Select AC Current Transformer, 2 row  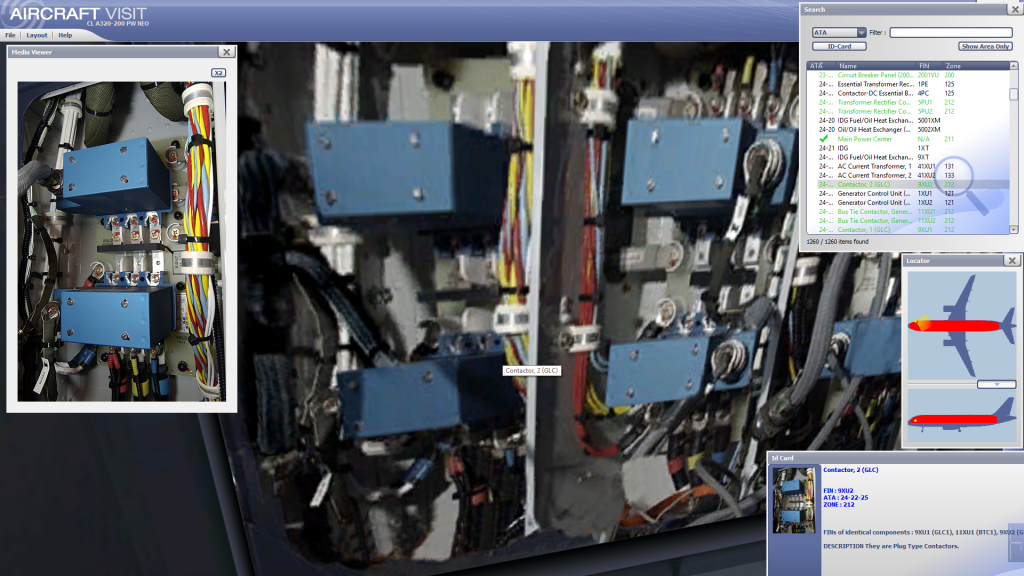(x=908, y=176)
